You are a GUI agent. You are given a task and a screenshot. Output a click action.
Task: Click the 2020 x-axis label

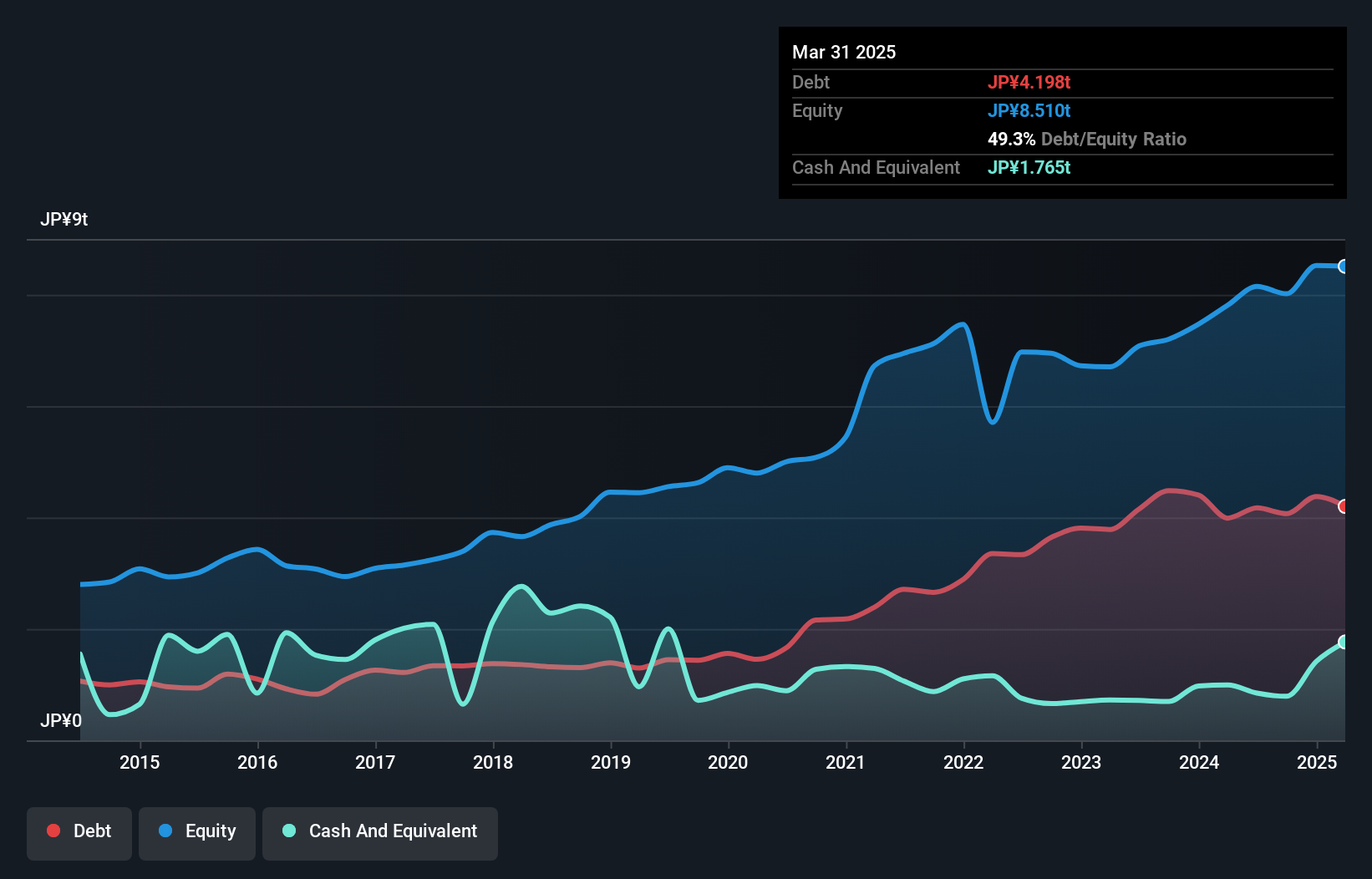click(728, 762)
